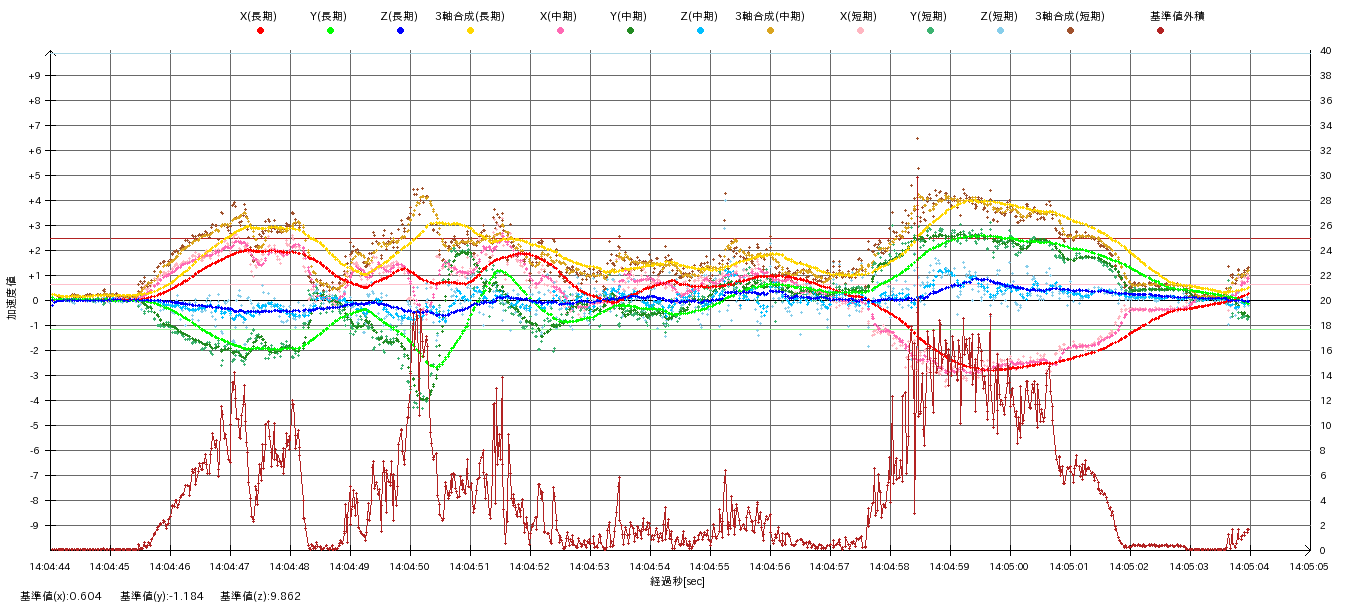
Task: Toggle the Y(長期) bright green legend marker
Action: (x=330, y=31)
